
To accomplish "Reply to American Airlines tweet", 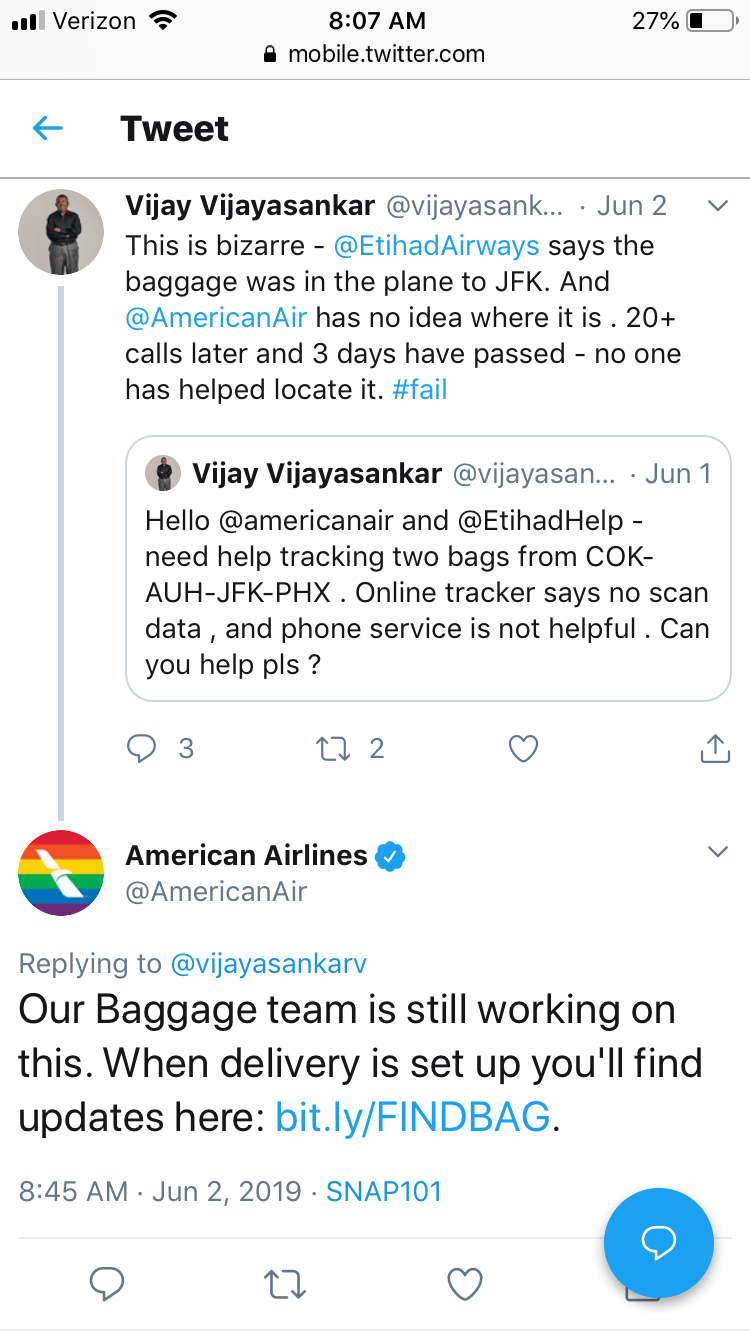I will (x=107, y=1283).
